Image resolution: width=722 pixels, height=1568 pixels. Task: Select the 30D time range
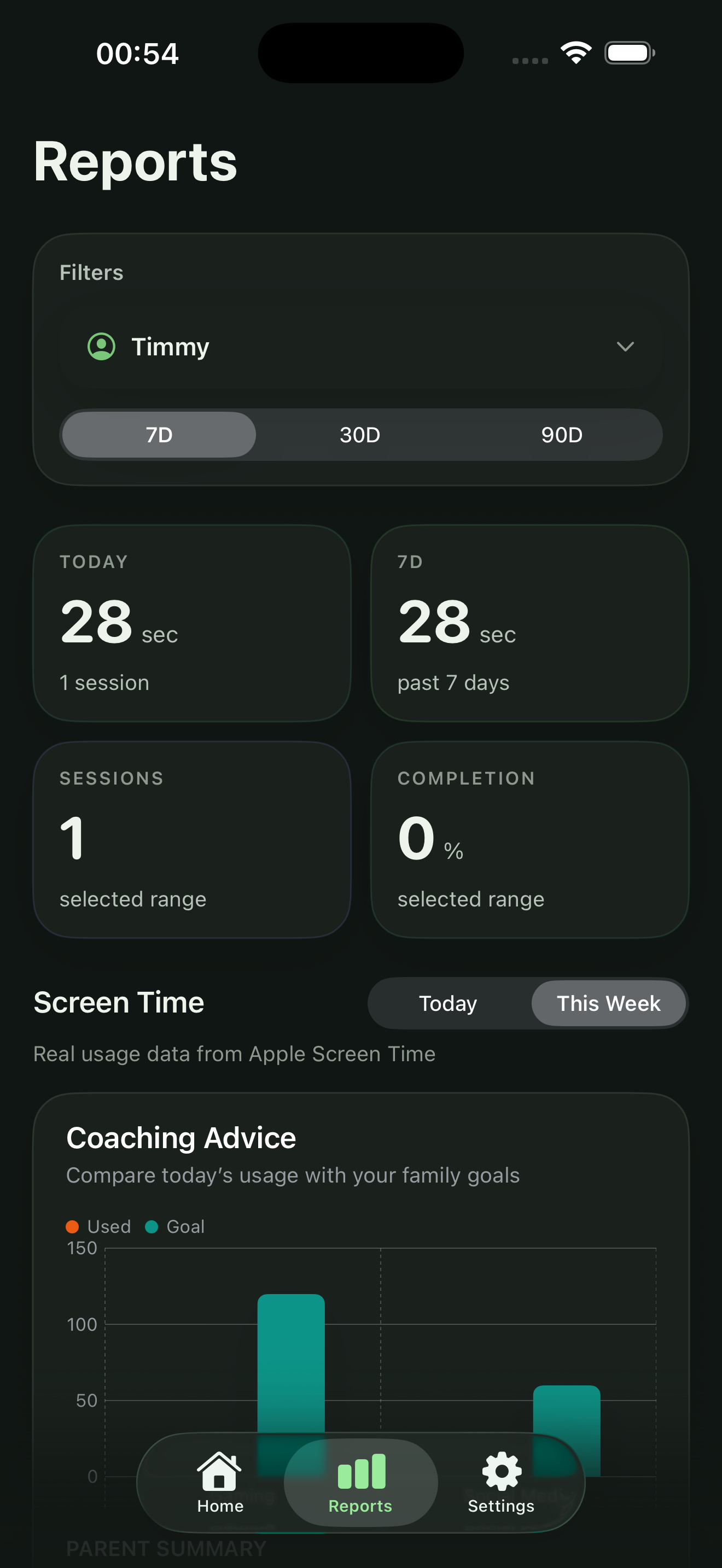[360, 435]
